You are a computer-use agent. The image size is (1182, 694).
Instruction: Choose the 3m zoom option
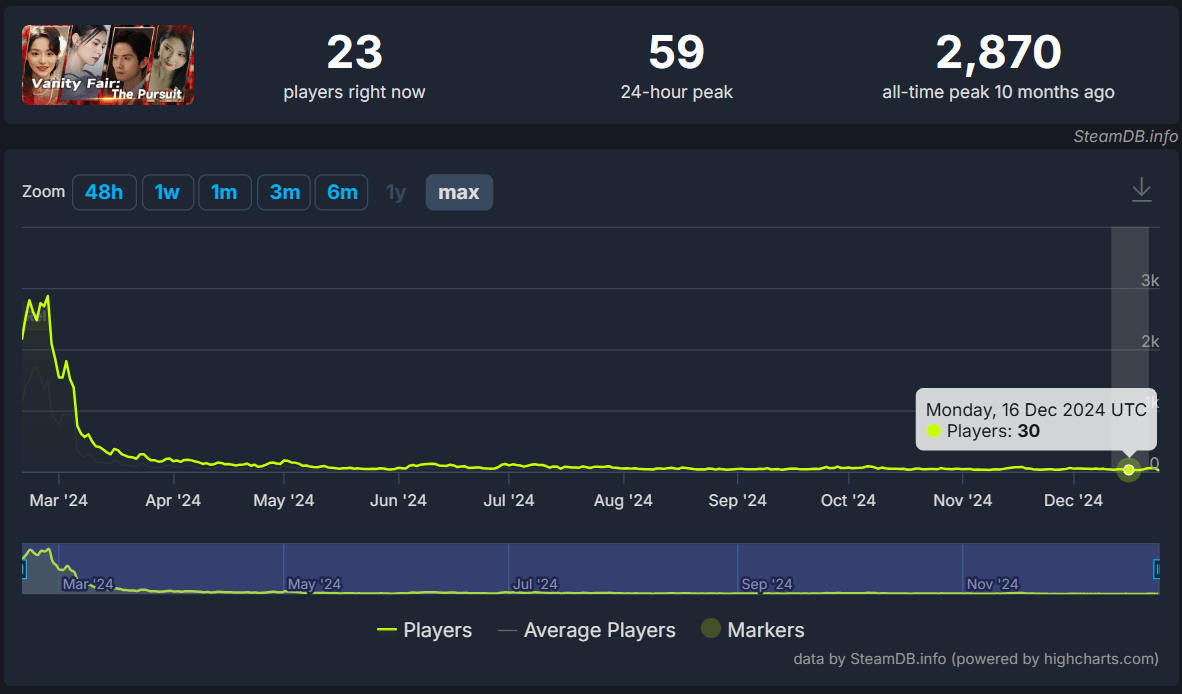tap(284, 192)
